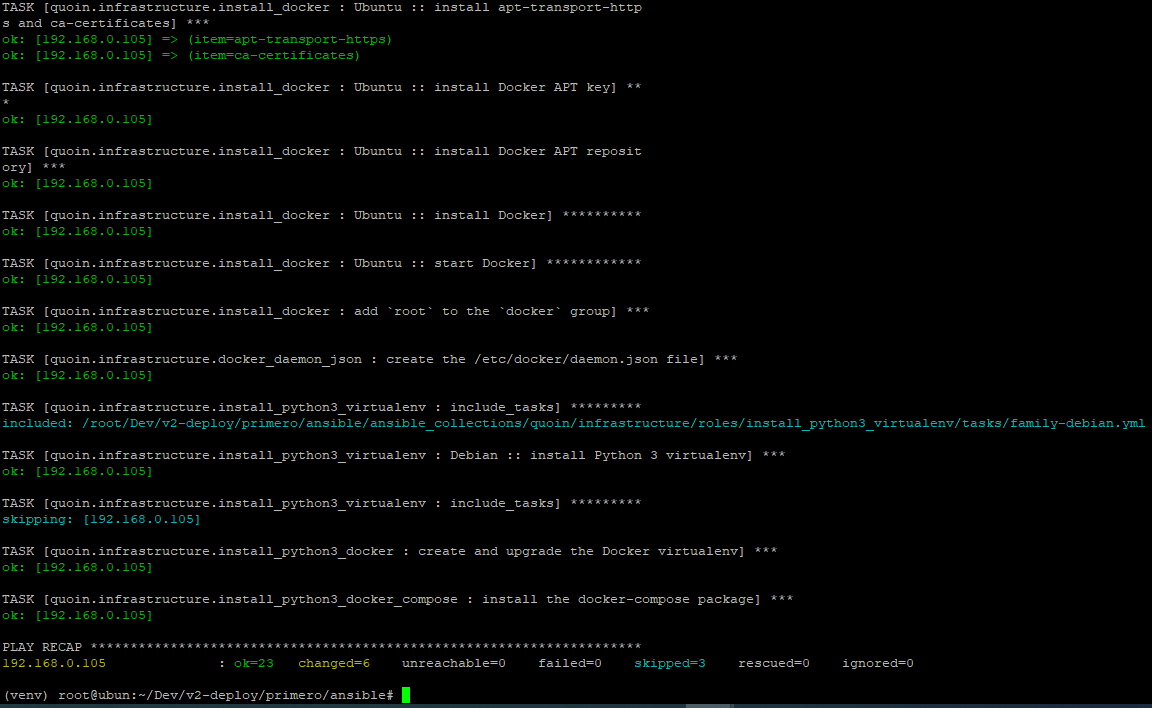The height and width of the screenshot is (708, 1152).
Task: Click the 'unreachable=0' recap value
Action: click(453, 663)
